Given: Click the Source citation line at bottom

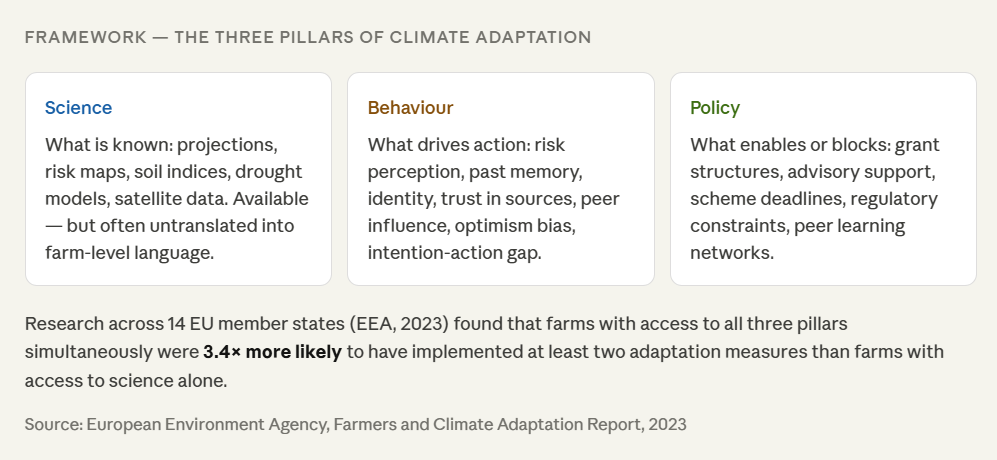Looking at the screenshot, I should tap(355, 424).
